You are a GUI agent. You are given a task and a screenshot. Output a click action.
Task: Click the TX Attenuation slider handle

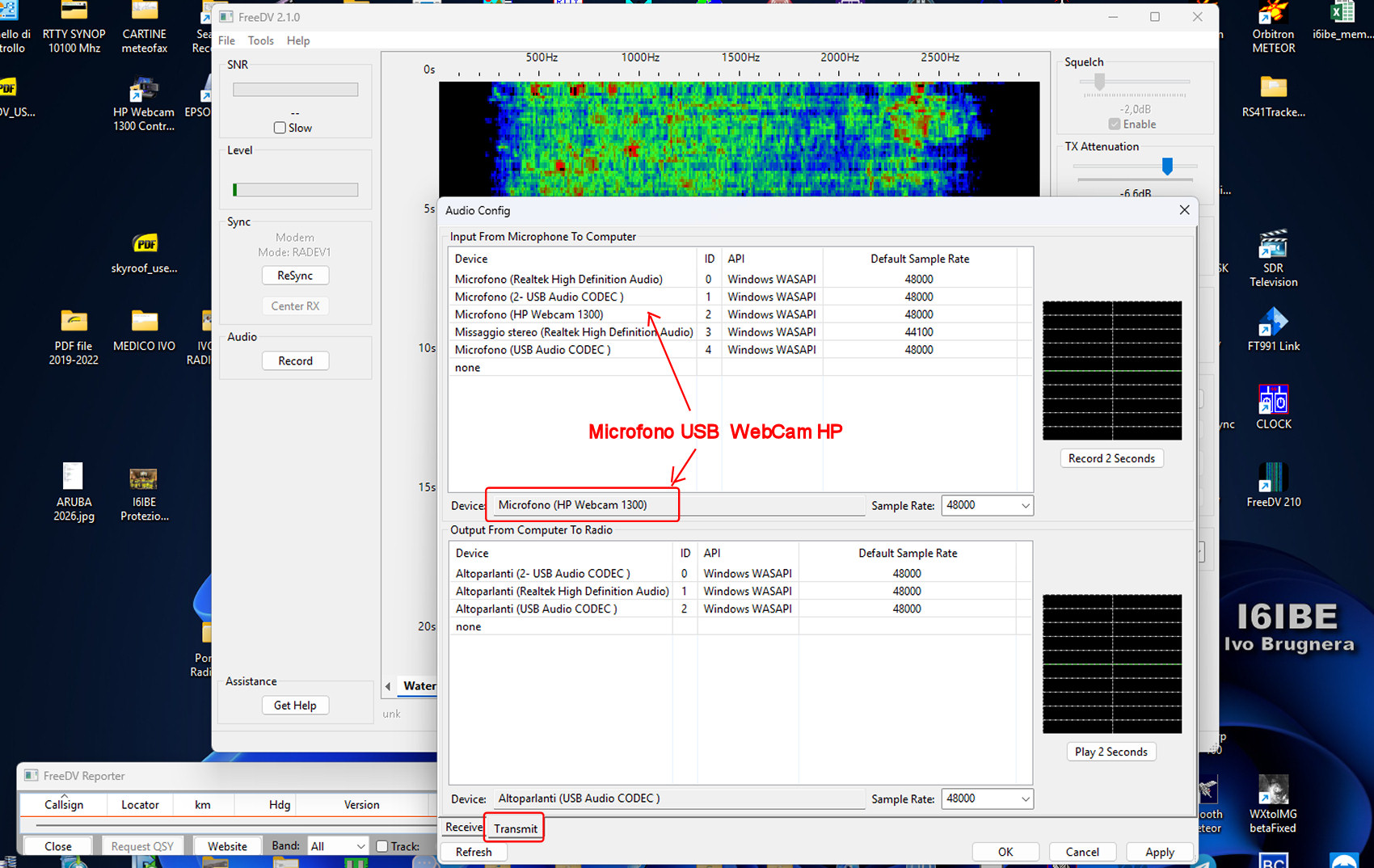[1166, 166]
